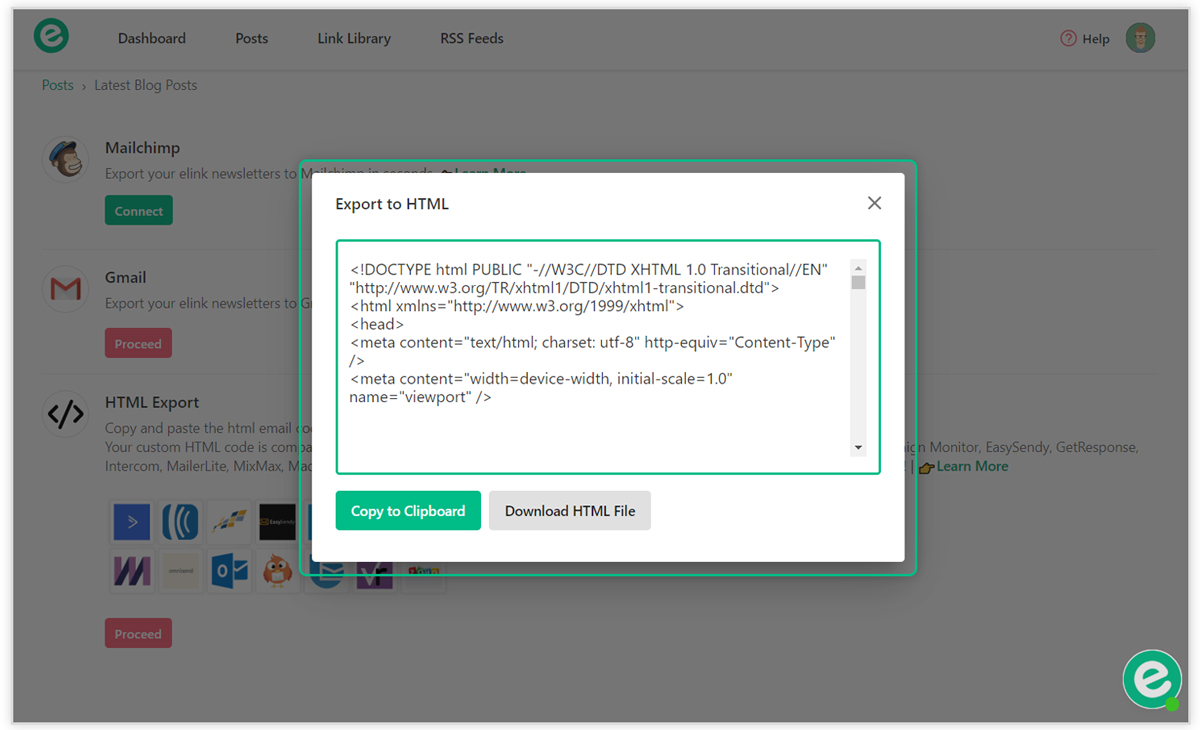Click Download HTML File button
Viewport: 1200px width, 730px height.
[570, 510]
